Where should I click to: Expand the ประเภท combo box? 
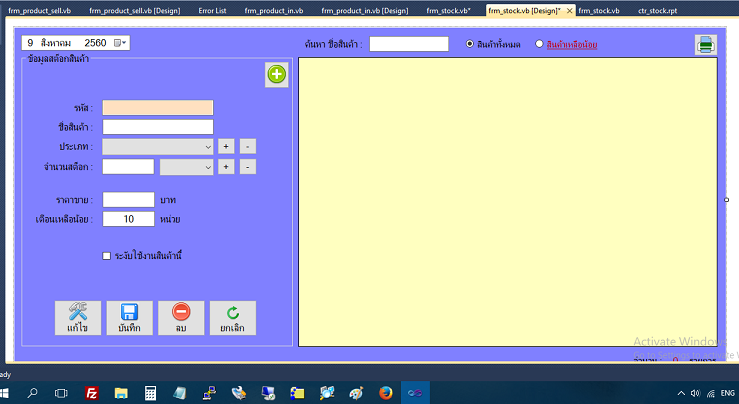click(208, 147)
